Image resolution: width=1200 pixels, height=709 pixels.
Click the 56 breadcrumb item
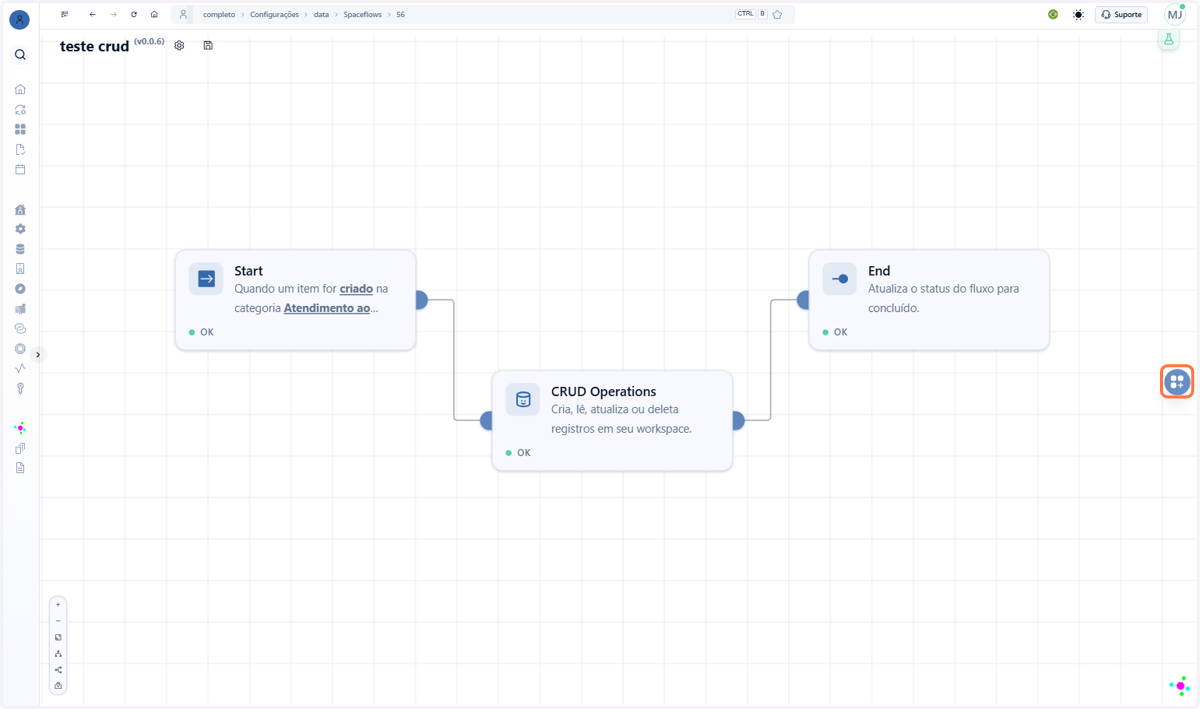[400, 15]
